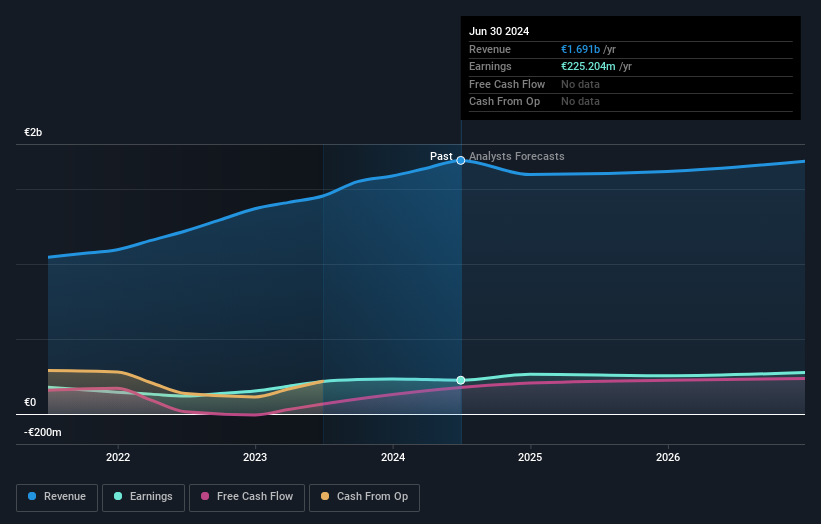Click the 2024 x-axis label
The image size is (821, 524).
(x=393, y=458)
